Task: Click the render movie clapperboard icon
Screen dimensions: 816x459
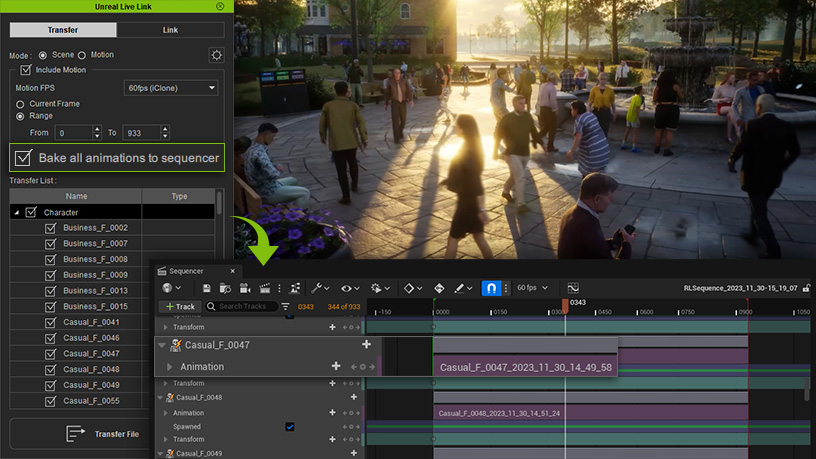Action: (x=264, y=288)
